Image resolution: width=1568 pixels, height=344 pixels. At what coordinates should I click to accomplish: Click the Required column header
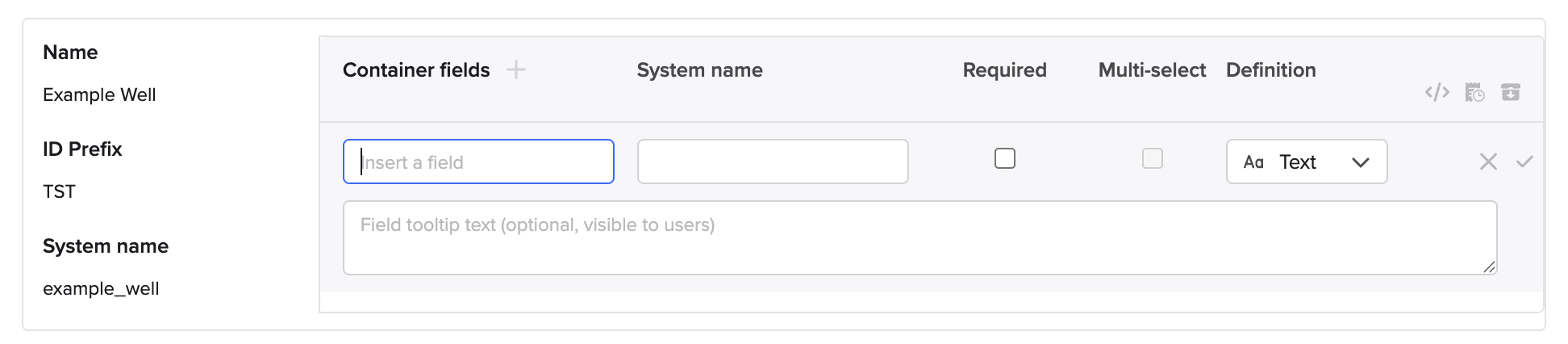[1004, 70]
